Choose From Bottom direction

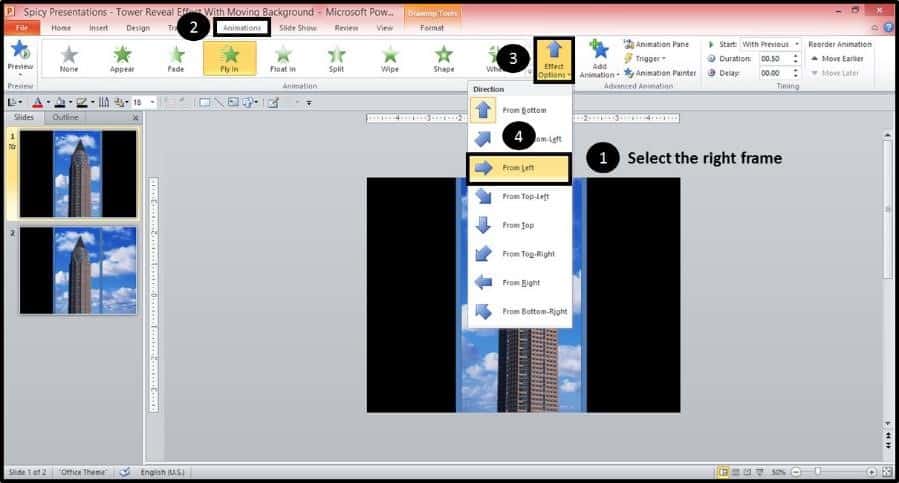519,110
